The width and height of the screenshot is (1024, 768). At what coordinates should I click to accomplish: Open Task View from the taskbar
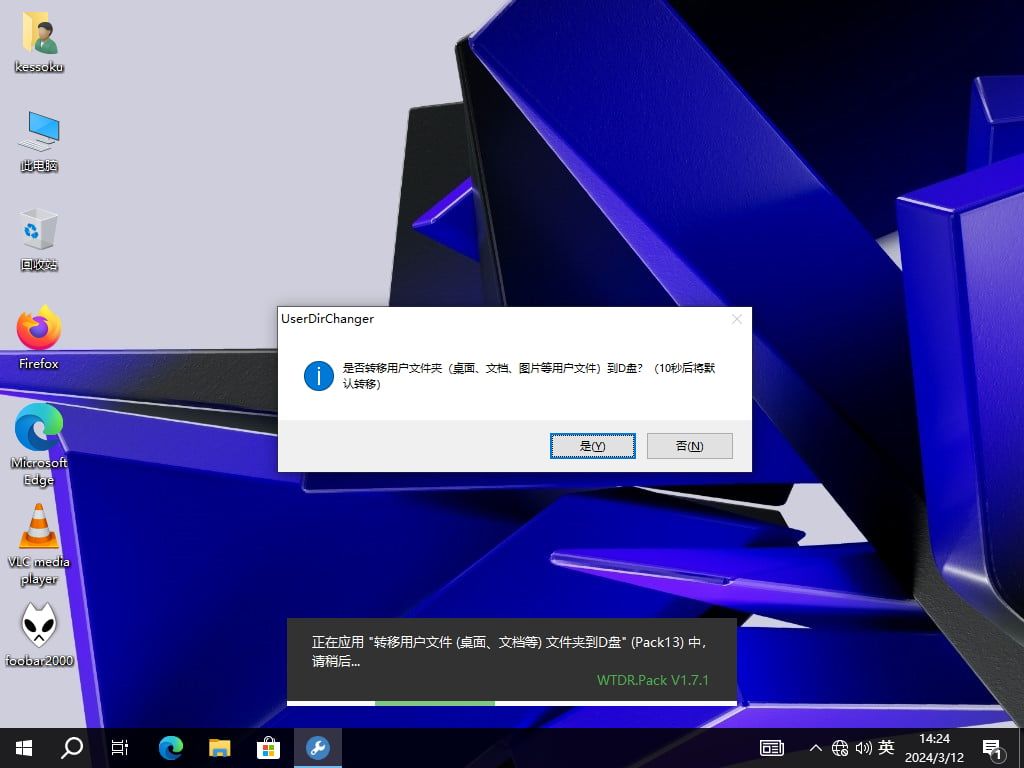120,747
